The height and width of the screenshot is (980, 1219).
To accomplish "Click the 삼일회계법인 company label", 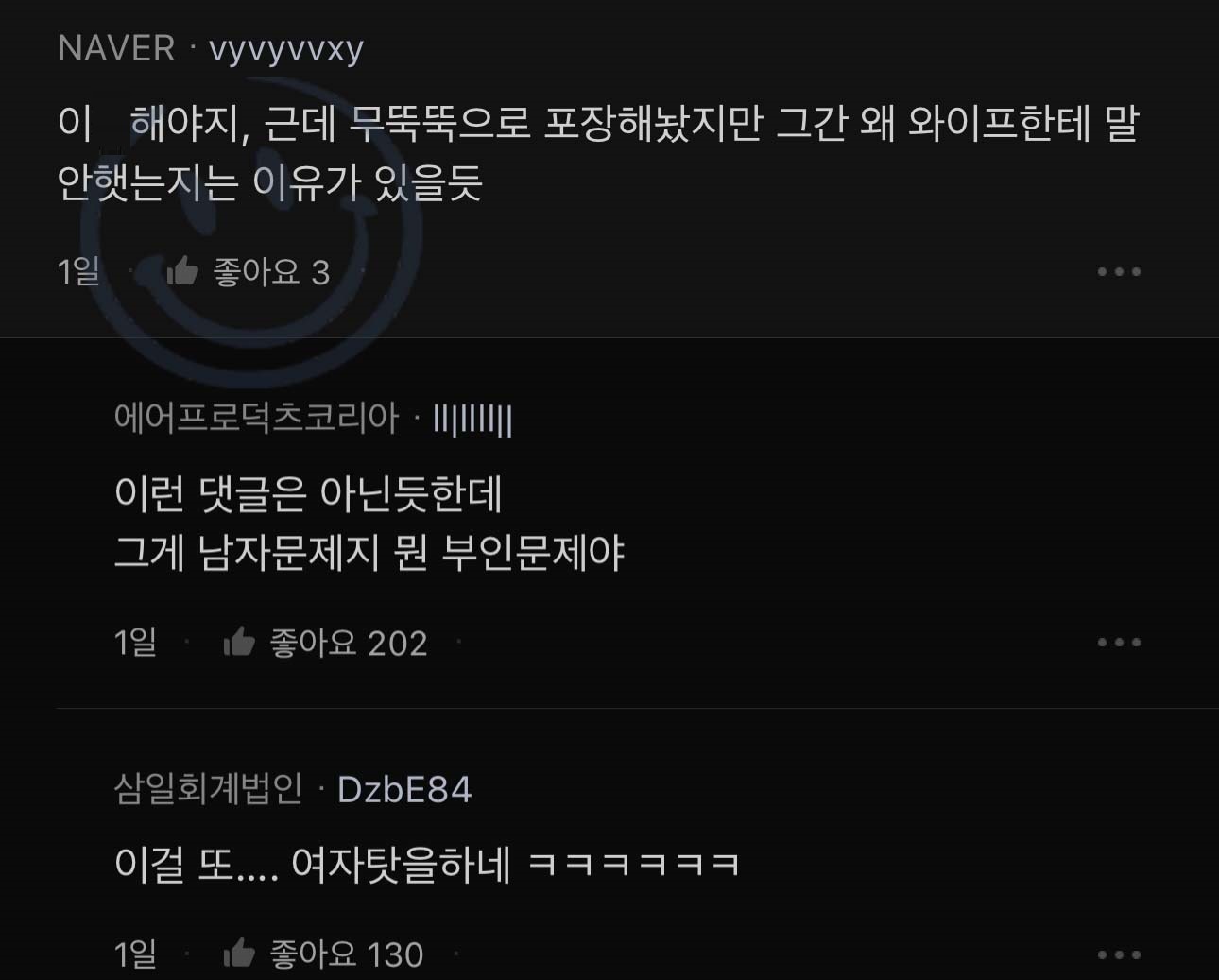I will coord(208,788).
